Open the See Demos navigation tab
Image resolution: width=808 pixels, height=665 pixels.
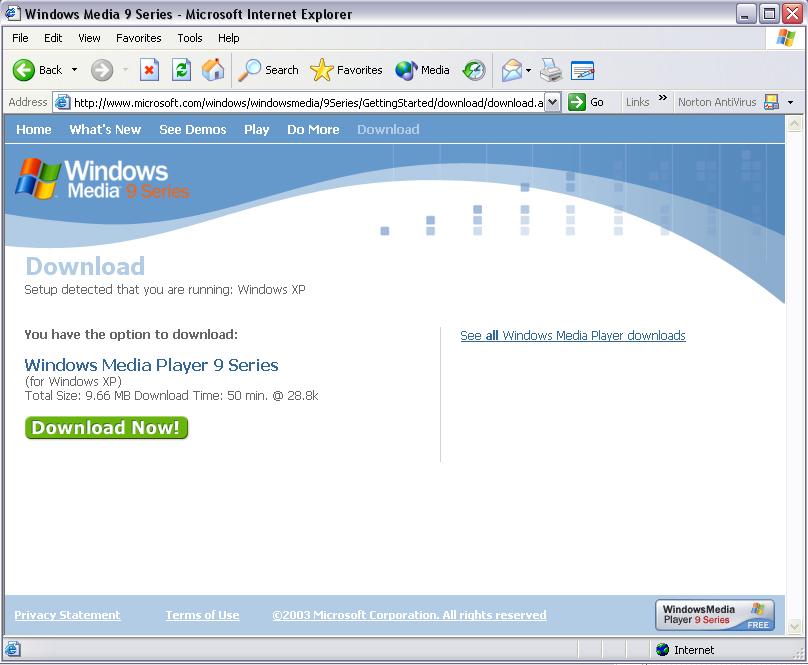[193, 130]
